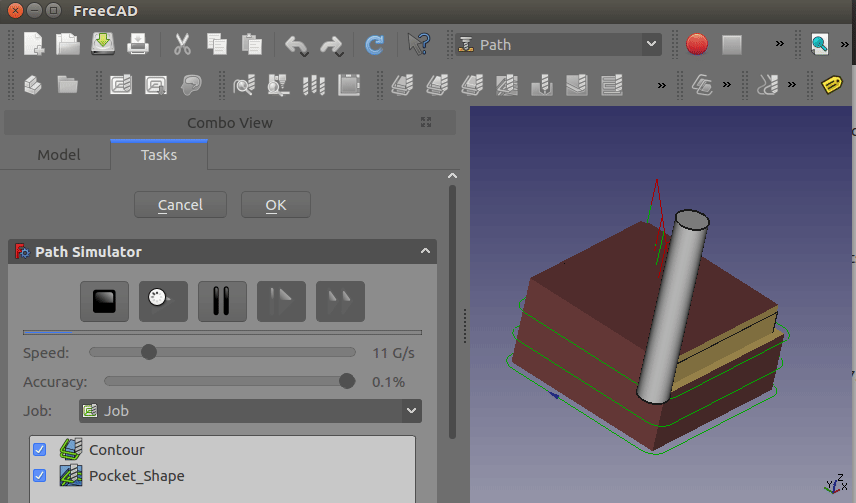The height and width of the screenshot is (503, 856).
Task: Stop the path simulation
Action: (x=105, y=301)
